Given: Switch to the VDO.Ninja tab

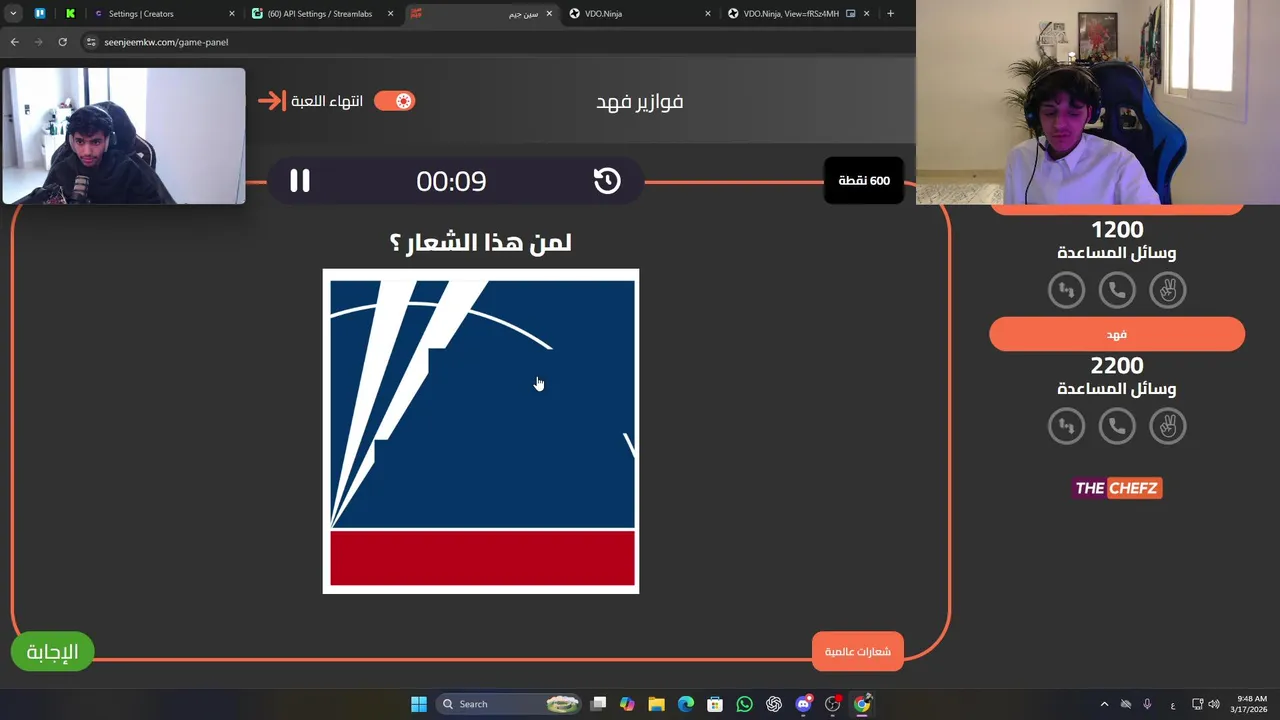Looking at the screenshot, I should click(x=640, y=14).
